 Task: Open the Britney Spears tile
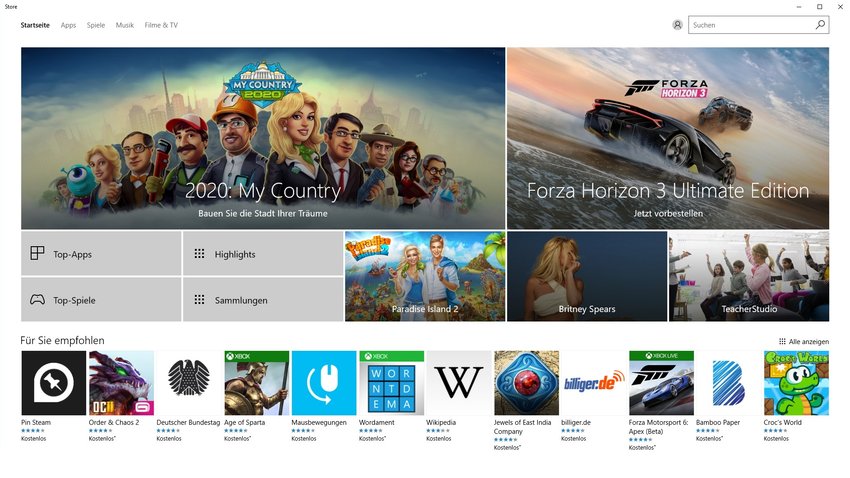tap(587, 276)
